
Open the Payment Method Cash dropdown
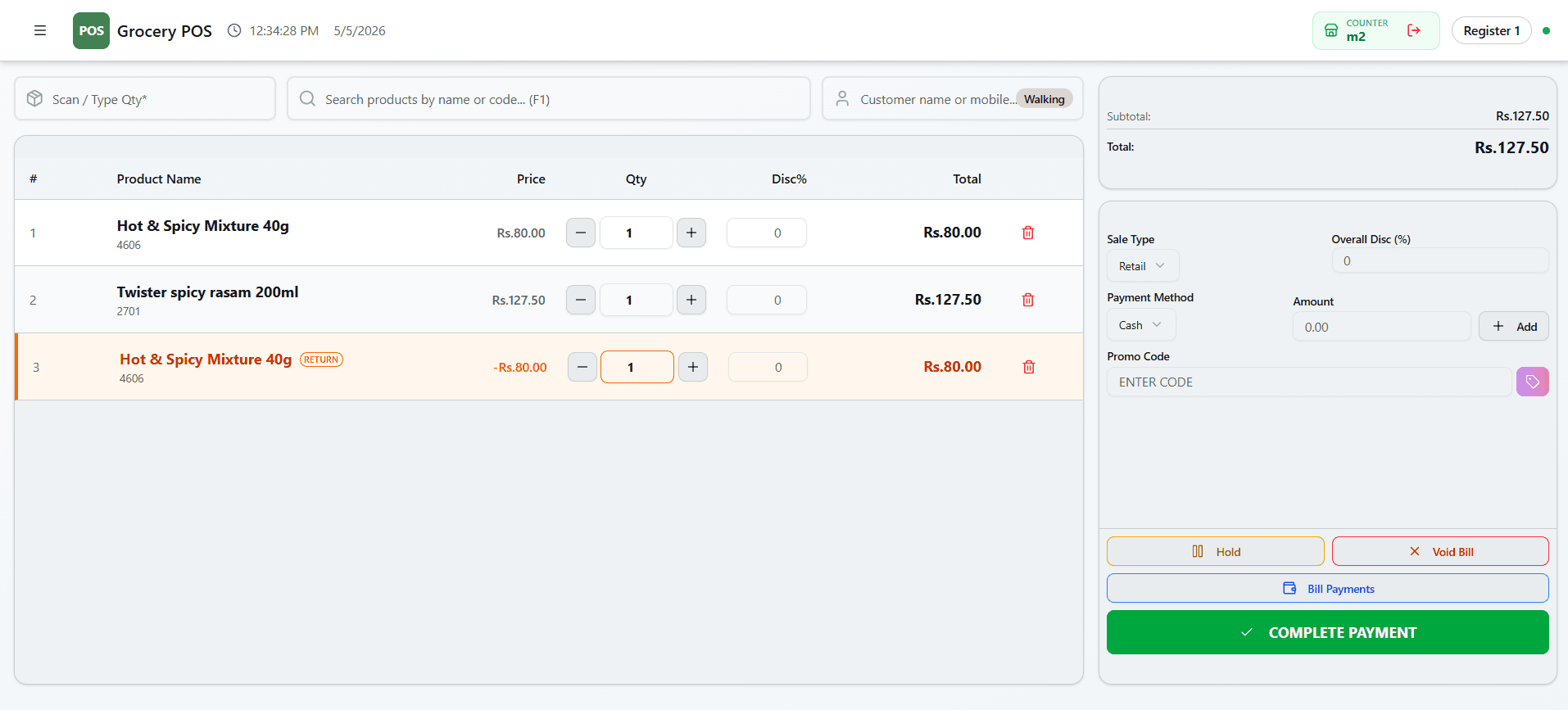pos(1141,325)
